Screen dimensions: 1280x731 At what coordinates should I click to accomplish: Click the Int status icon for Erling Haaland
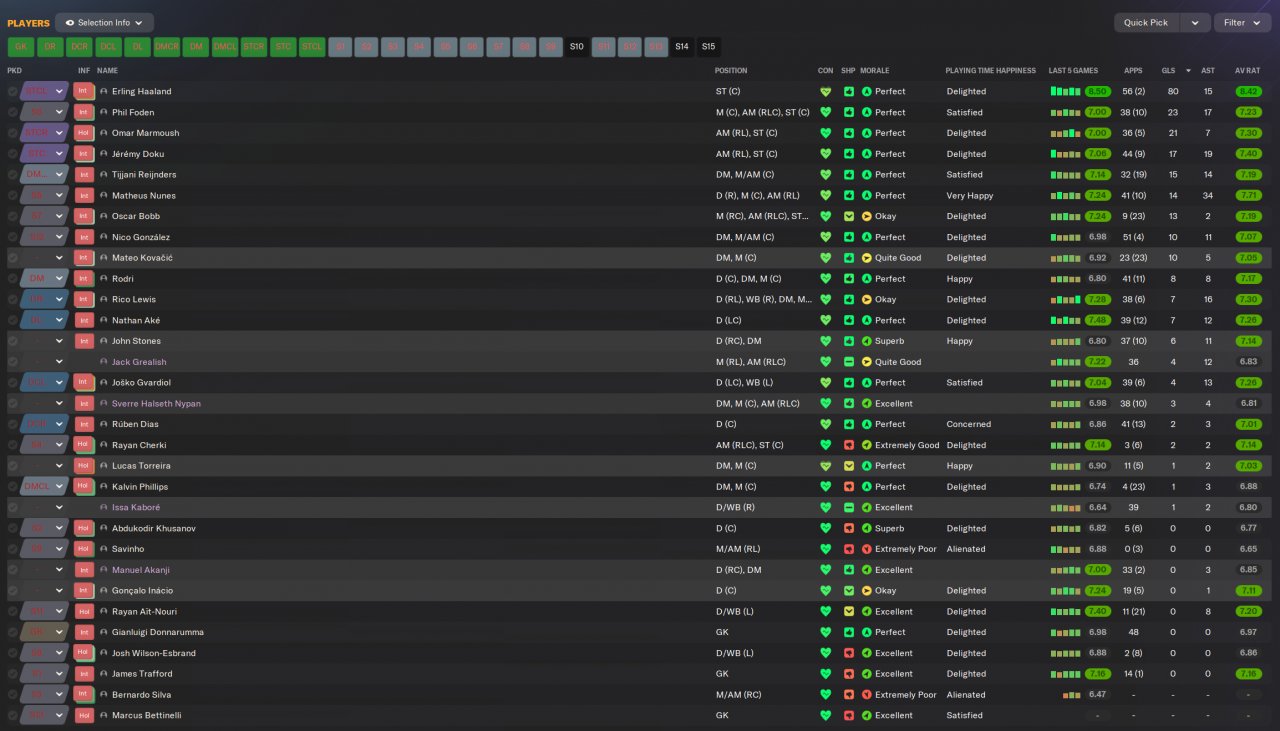(84, 91)
